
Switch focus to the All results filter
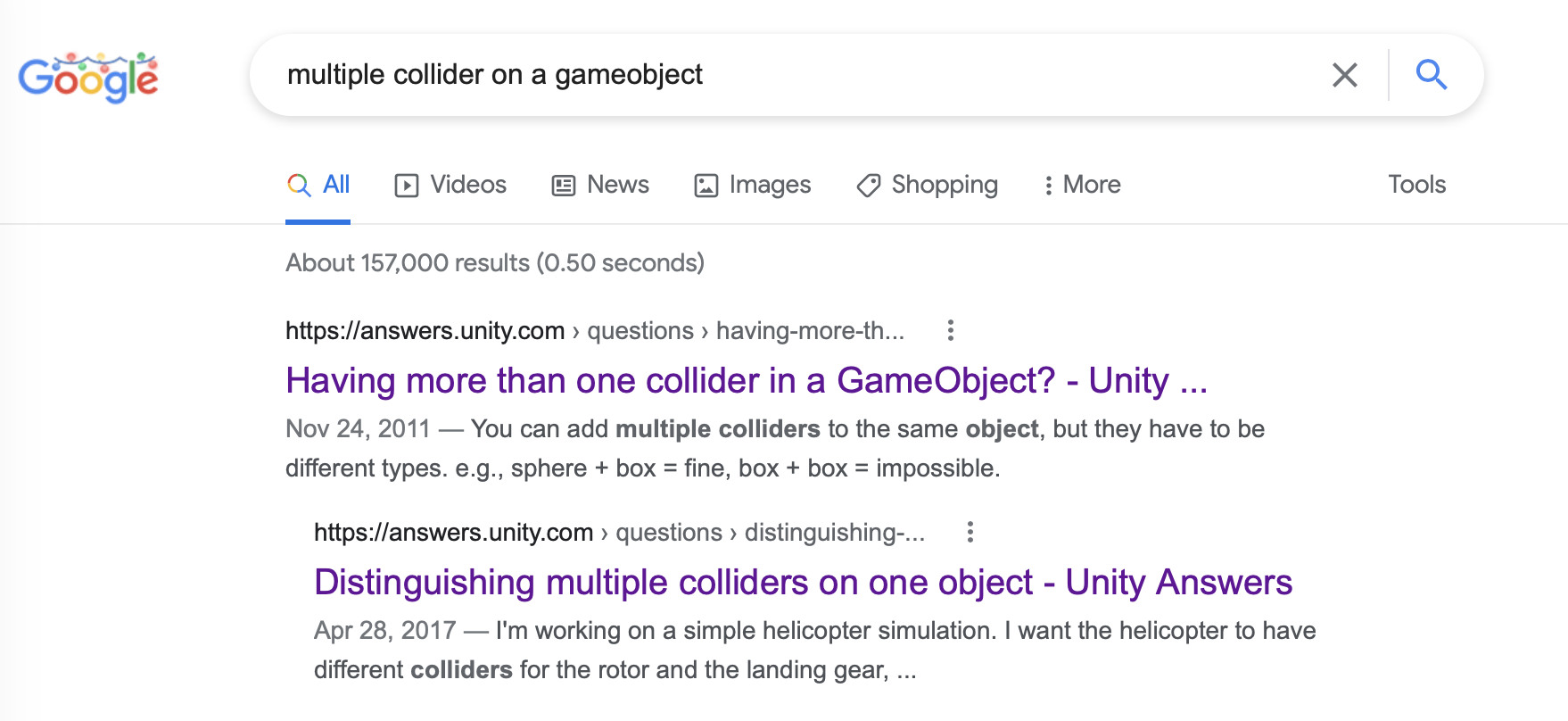(x=335, y=185)
